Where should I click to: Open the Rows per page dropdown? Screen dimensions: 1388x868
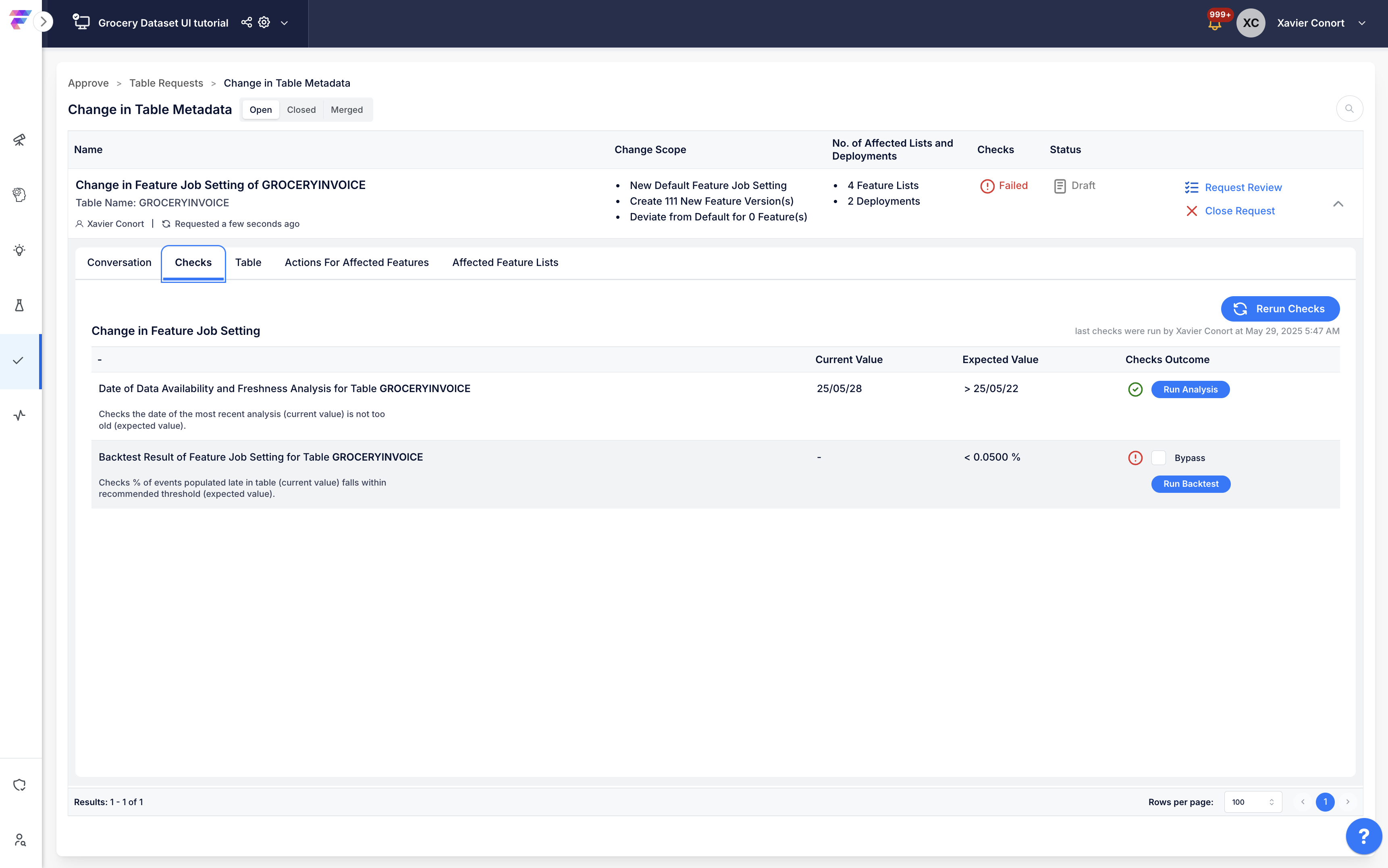coord(1253,802)
